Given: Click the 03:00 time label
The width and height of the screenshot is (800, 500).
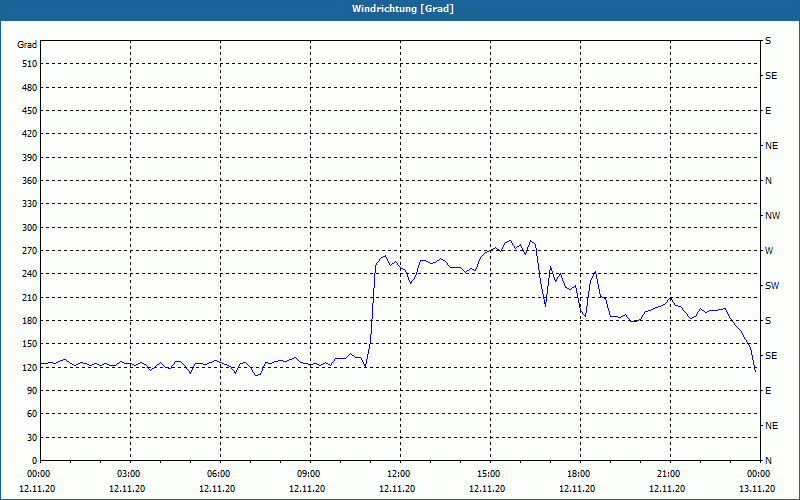Looking at the screenshot, I should tap(128, 474).
